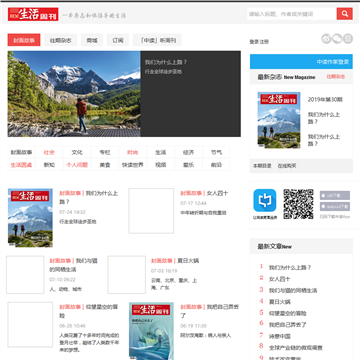Click the third gray circular social icon

(x=348, y=39)
